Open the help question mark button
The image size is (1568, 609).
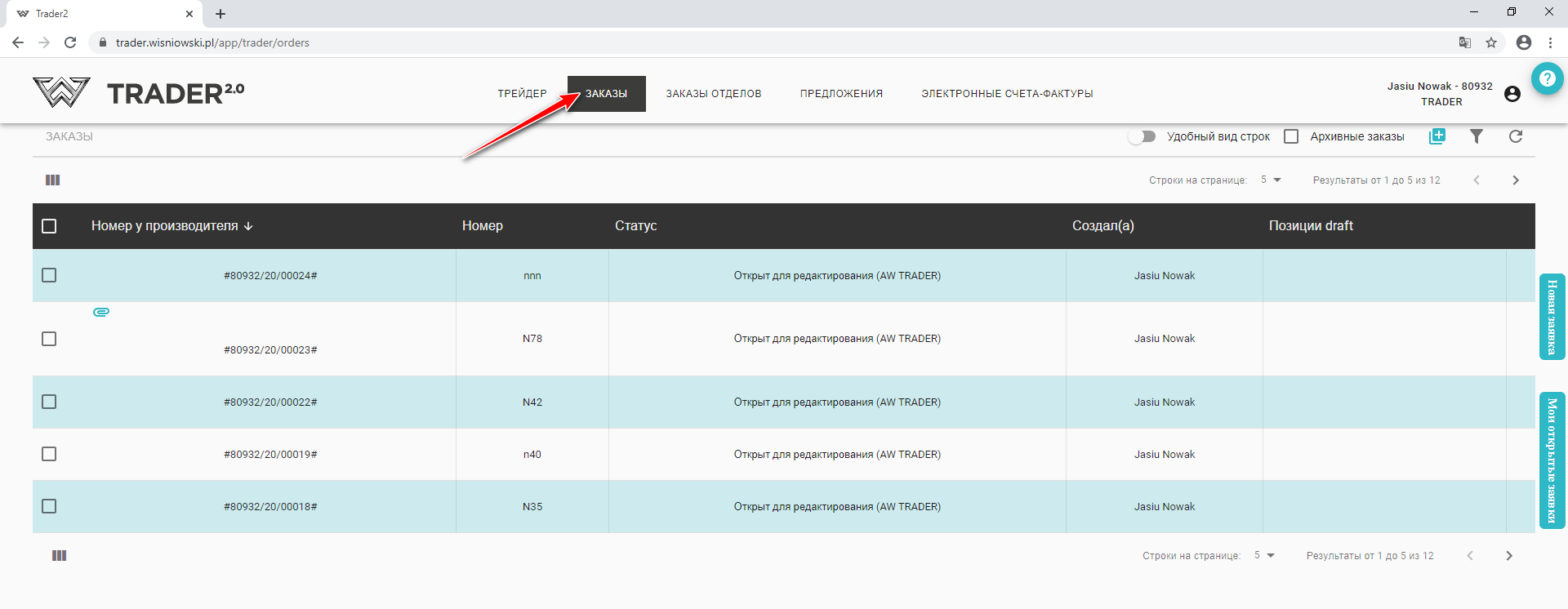pyautogui.click(x=1547, y=78)
